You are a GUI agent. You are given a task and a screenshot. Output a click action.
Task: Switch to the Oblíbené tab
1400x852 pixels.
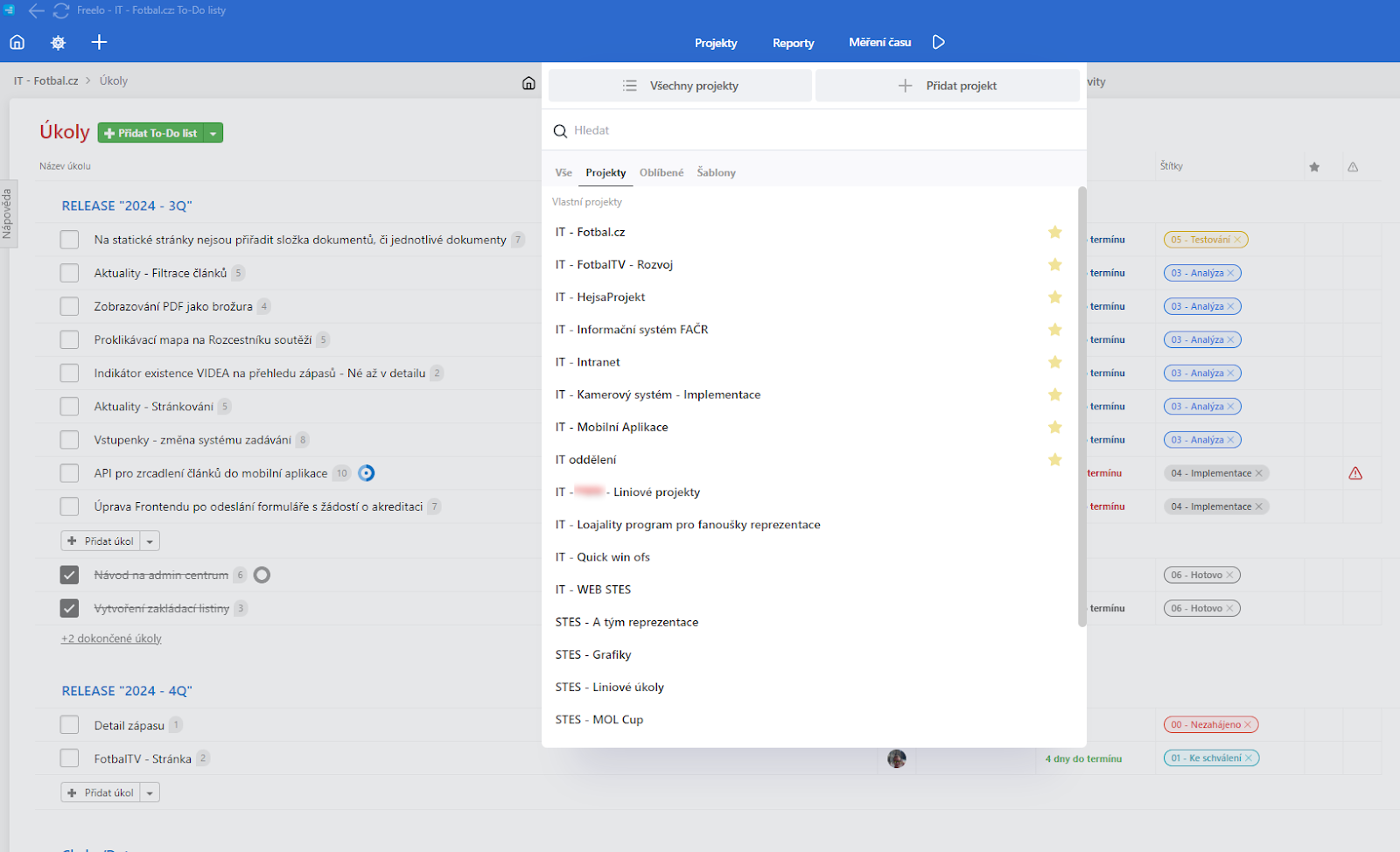tap(661, 172)
